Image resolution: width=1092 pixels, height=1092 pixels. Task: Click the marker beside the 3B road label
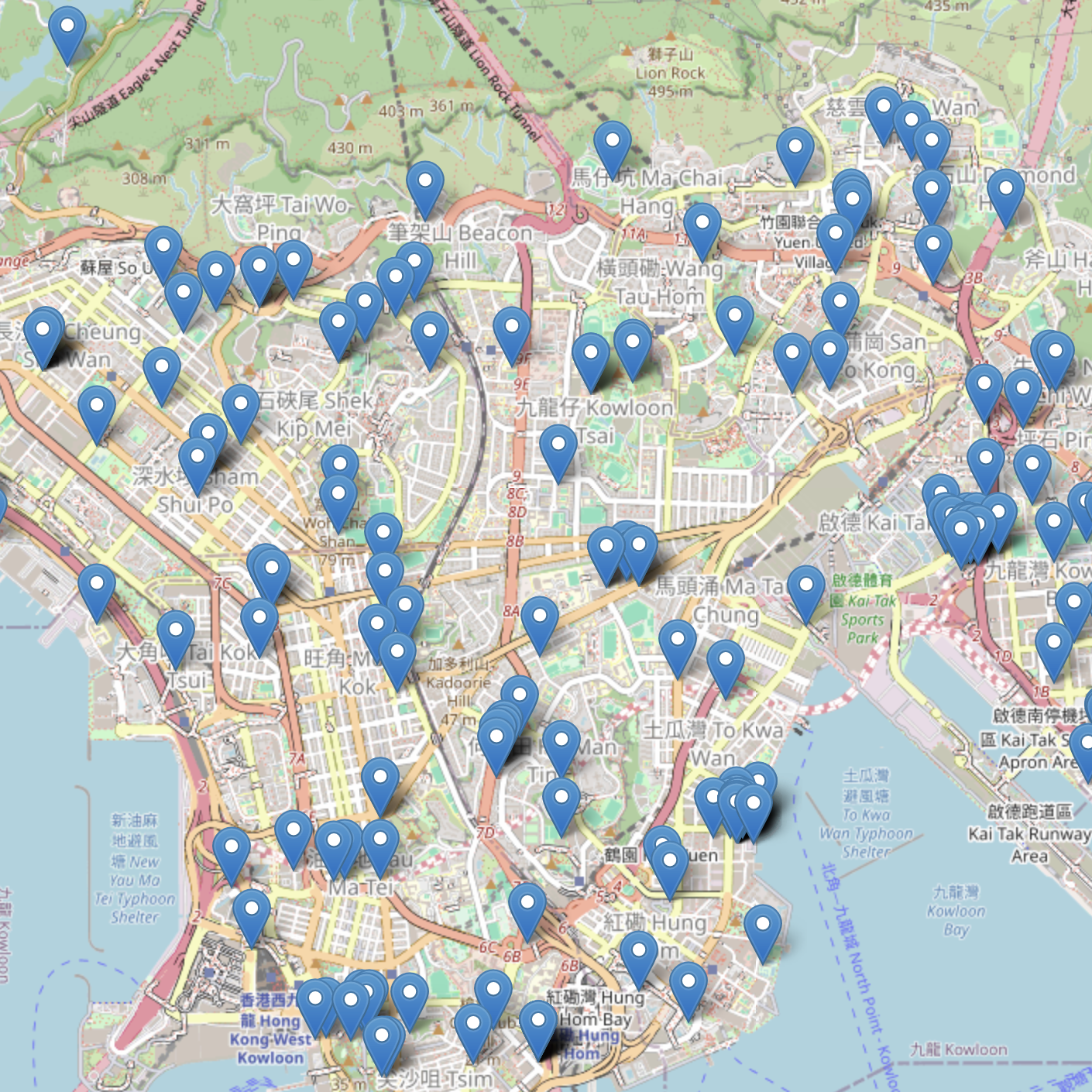tap(933, 254)
